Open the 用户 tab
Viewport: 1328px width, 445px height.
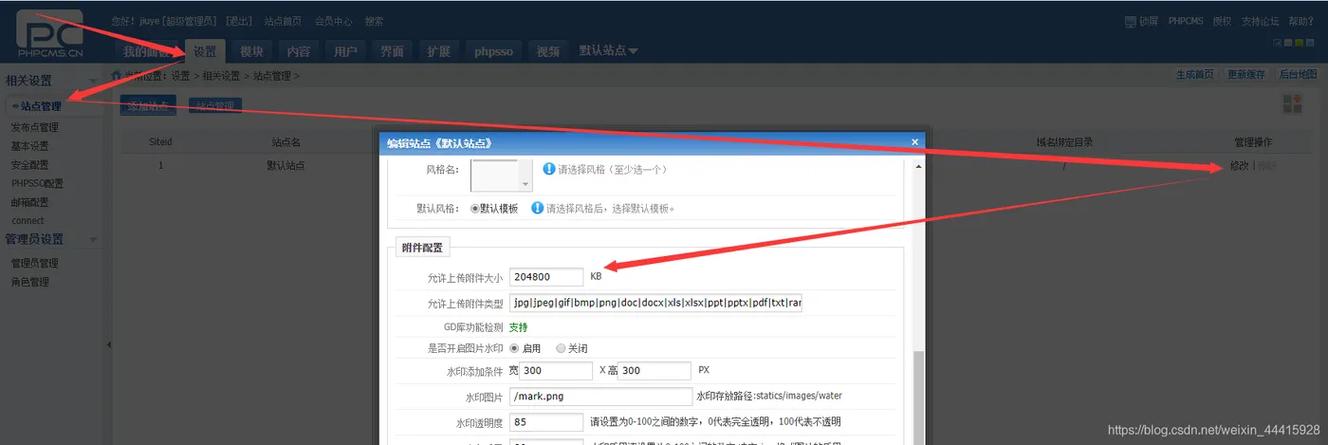click(x=345, y=51)
